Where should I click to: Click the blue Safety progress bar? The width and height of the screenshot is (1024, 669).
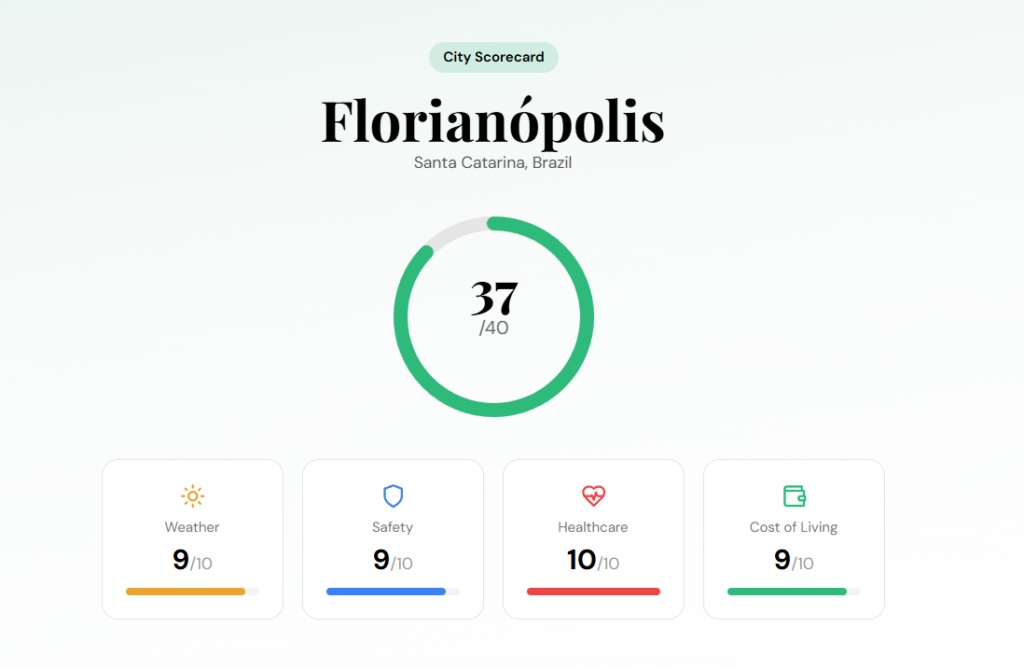[x=386, y=591]
